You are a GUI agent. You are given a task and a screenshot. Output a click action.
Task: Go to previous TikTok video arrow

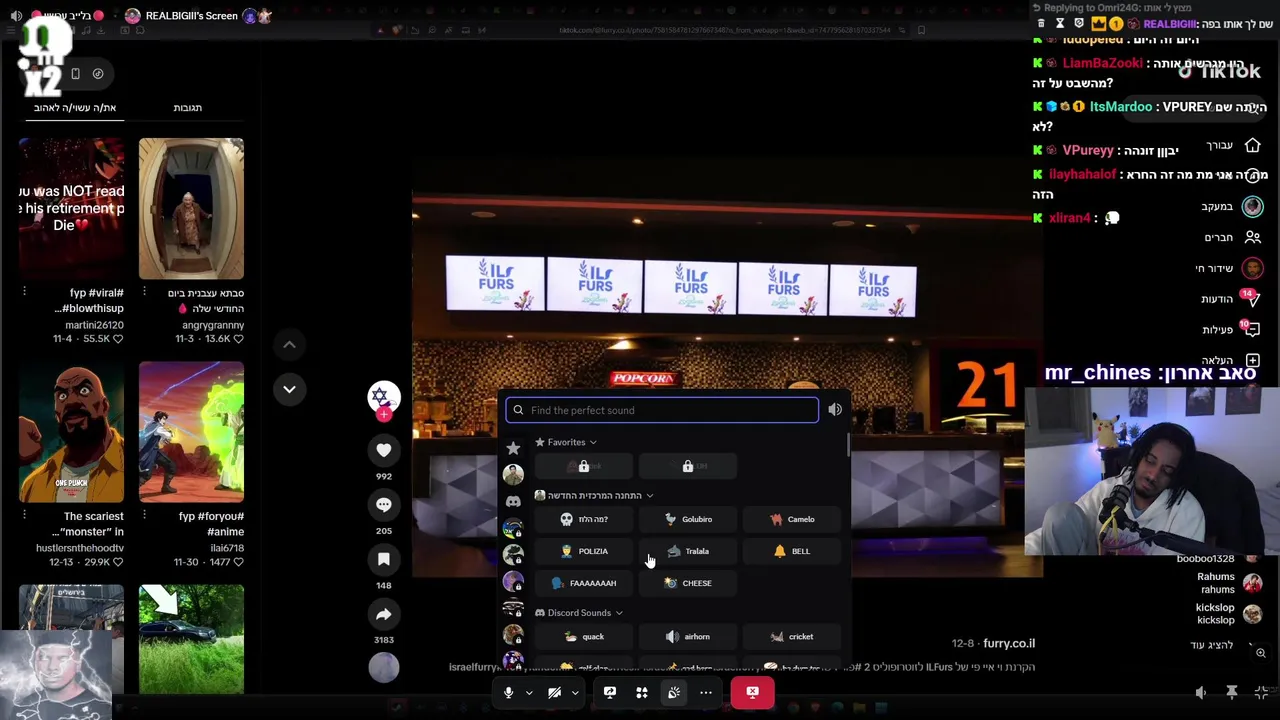point(289,345)
